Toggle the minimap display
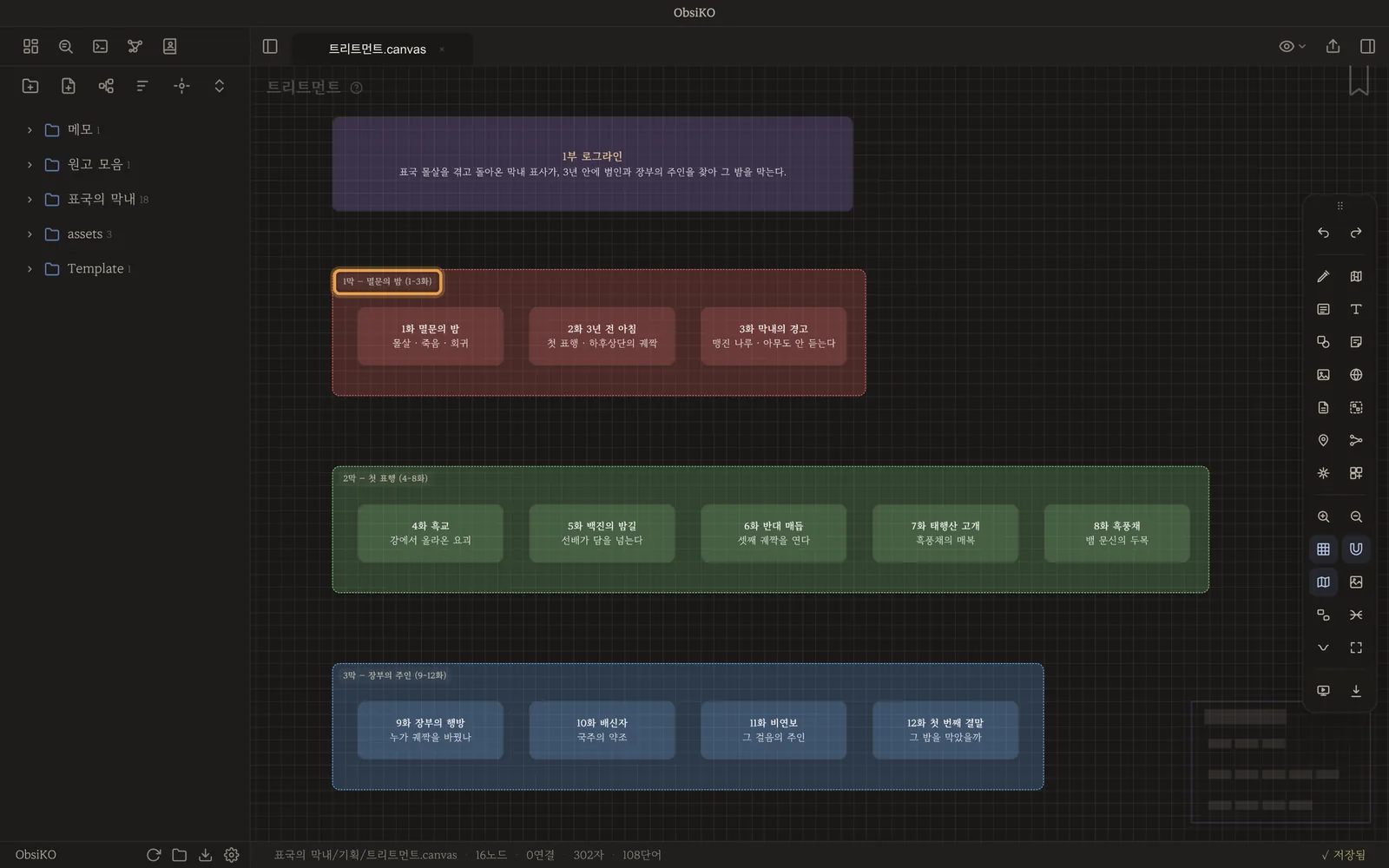The width and height of the screenshot is (1389, 868). click(x=1323, y=582)
